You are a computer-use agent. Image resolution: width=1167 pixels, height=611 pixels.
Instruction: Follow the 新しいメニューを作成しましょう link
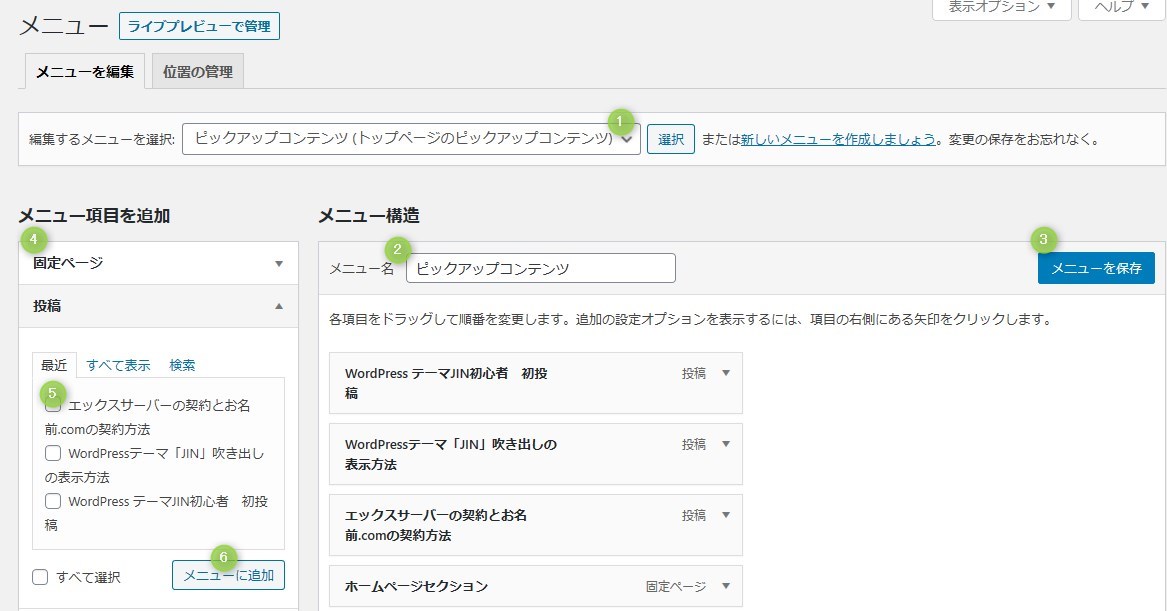[838, 139]
